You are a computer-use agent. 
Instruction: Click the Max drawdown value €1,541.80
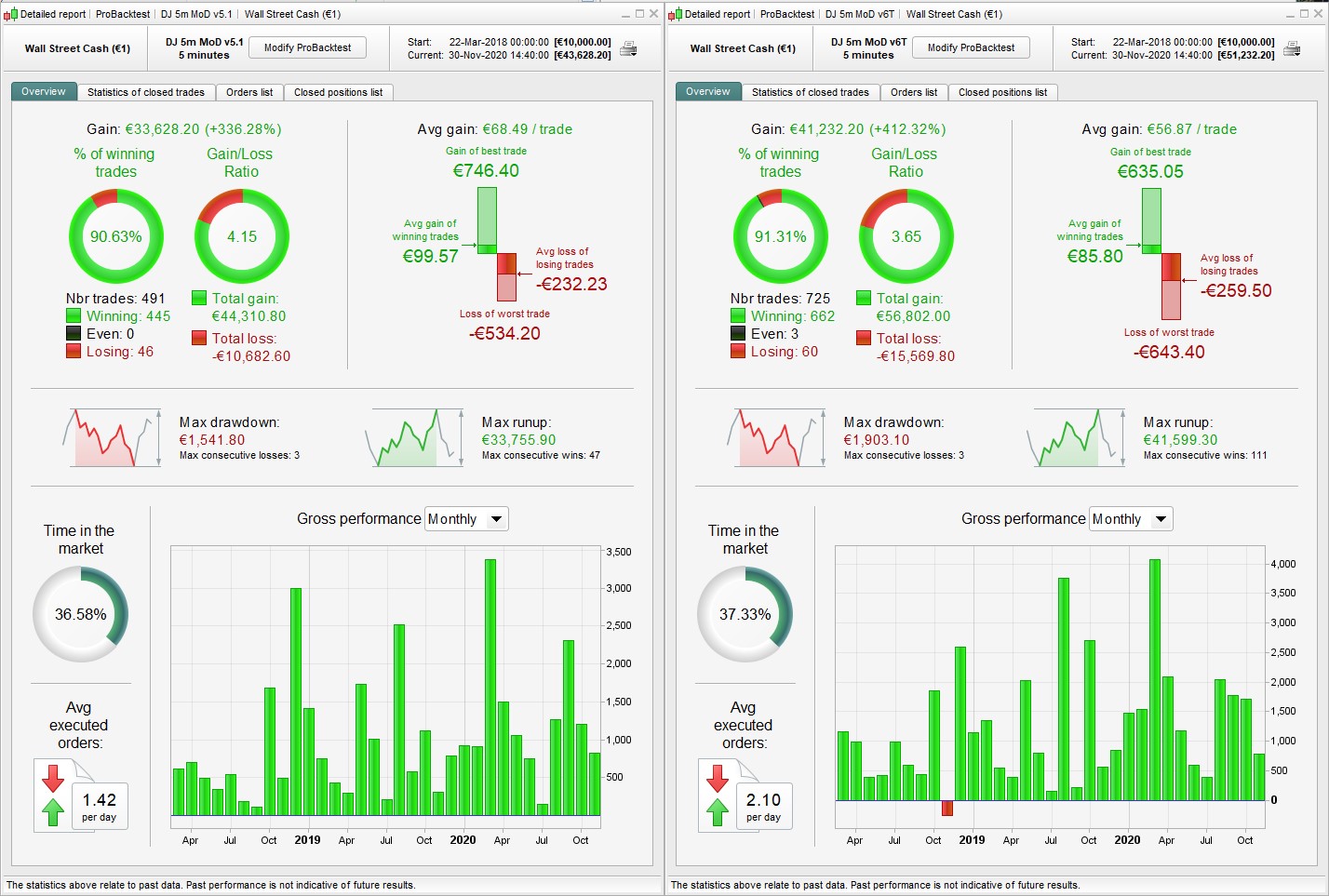[x=212, y=440]
